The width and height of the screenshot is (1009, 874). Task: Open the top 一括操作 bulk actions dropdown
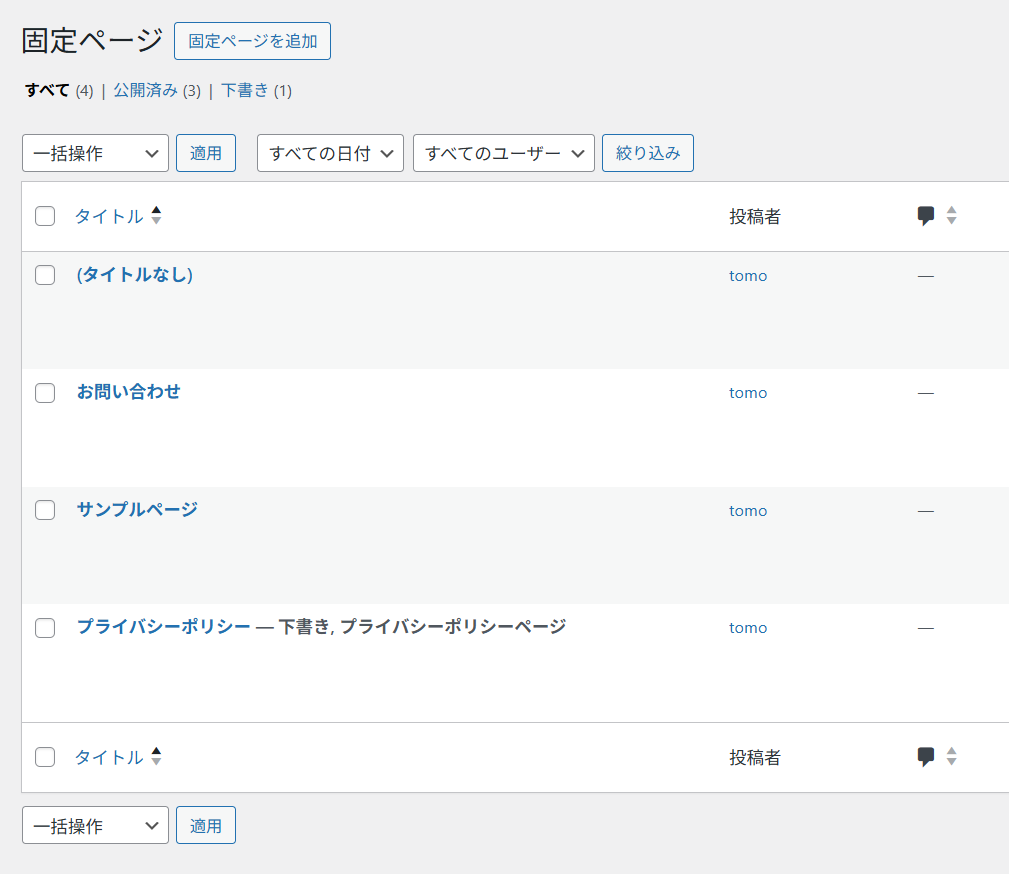pyautogui.click(x=95, y=153)
